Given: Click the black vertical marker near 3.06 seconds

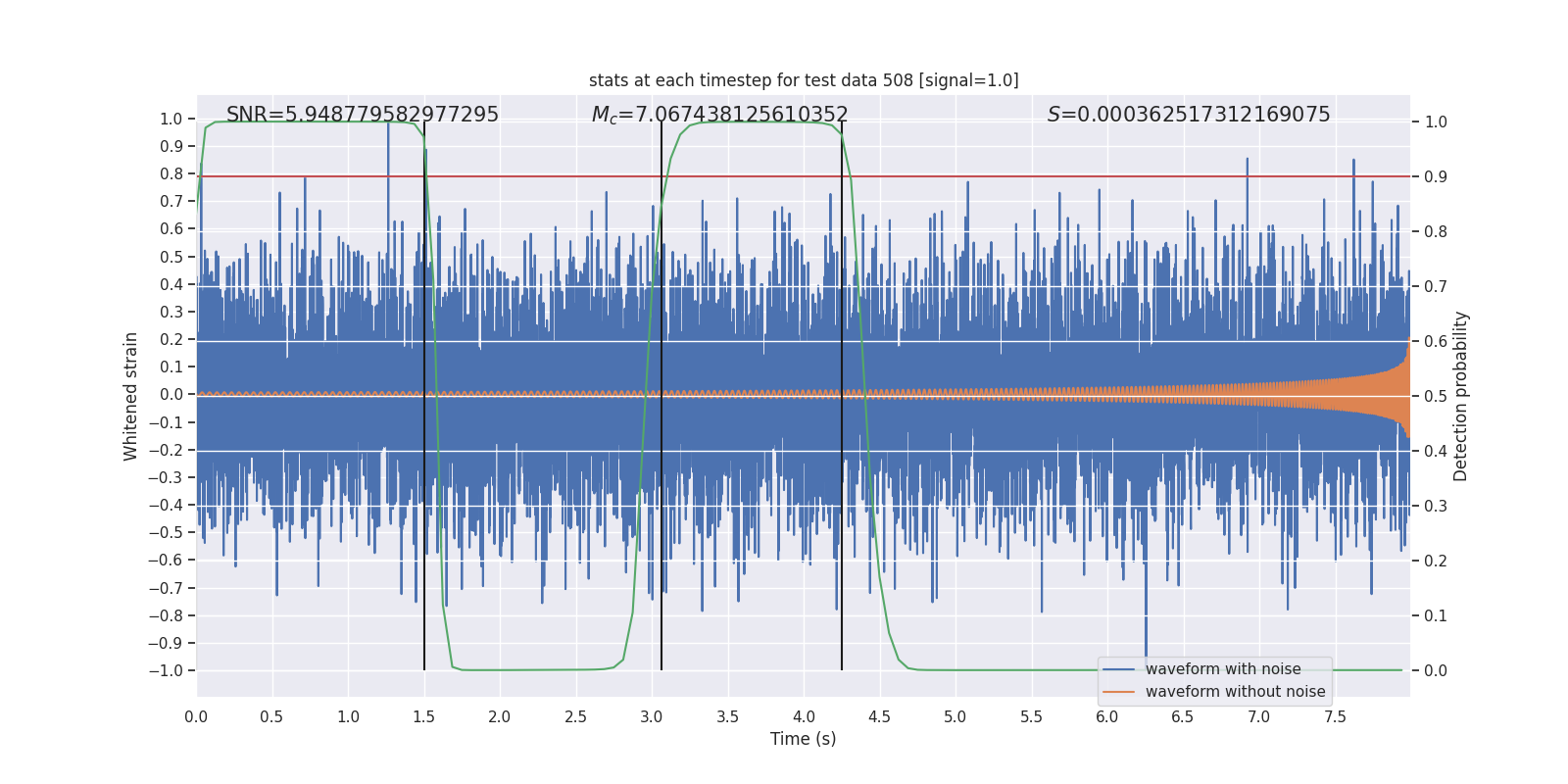Looking at the screenshot, I should (x=661, y=396).
